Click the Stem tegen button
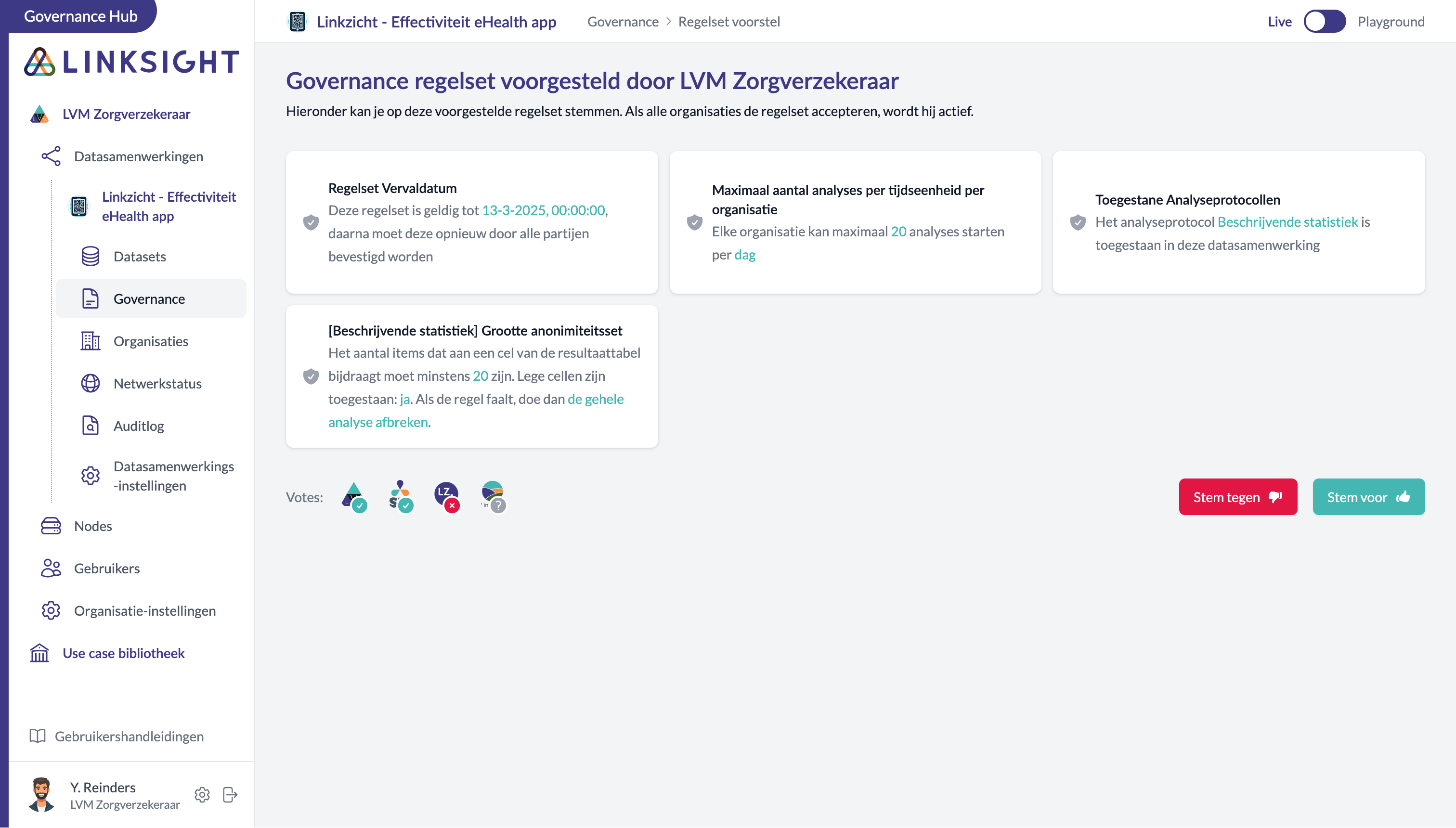The width and height of the screenshot is (1456, 828). click(x=1237, y=497)
